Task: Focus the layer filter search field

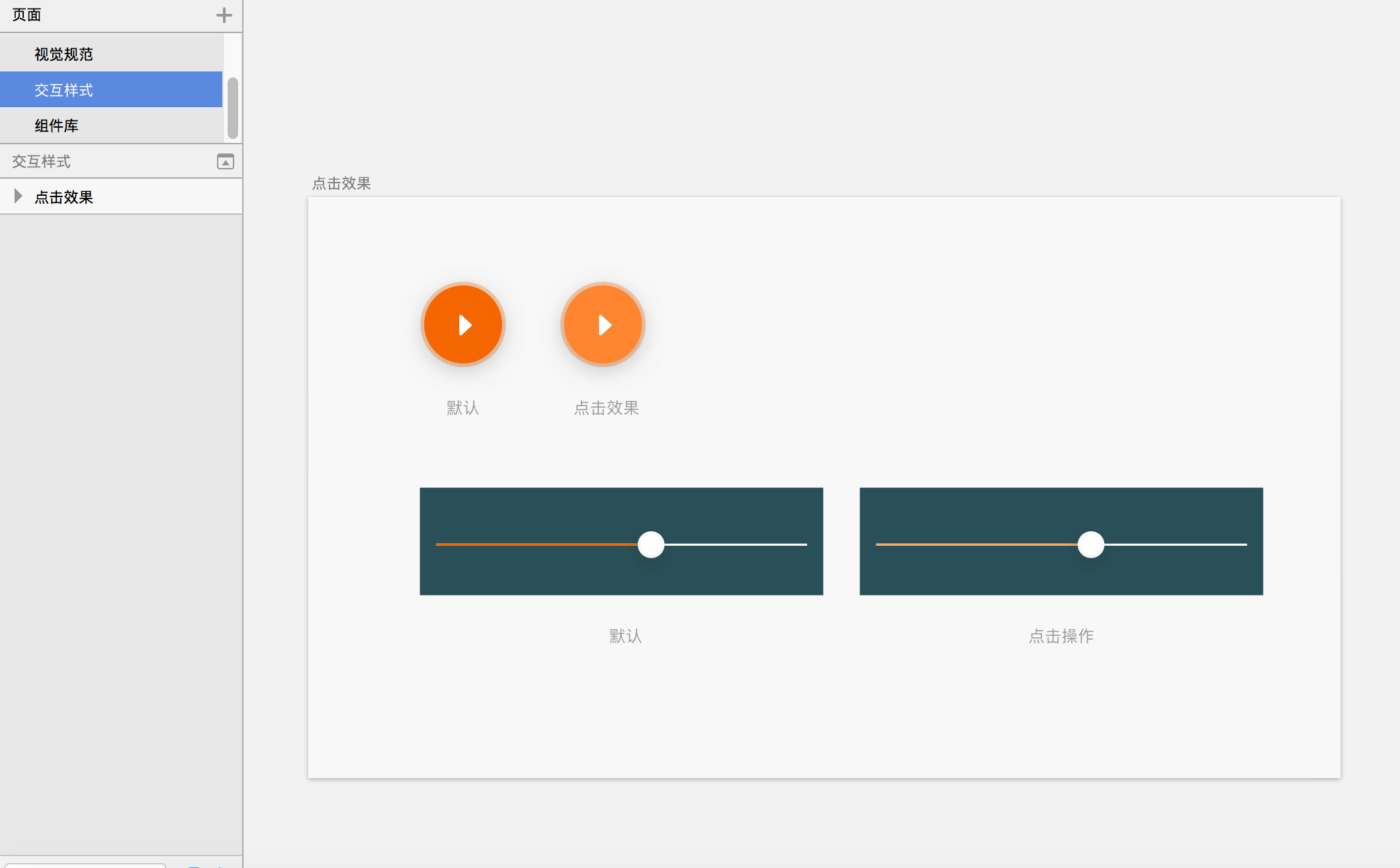Action: tap(85, 865)
